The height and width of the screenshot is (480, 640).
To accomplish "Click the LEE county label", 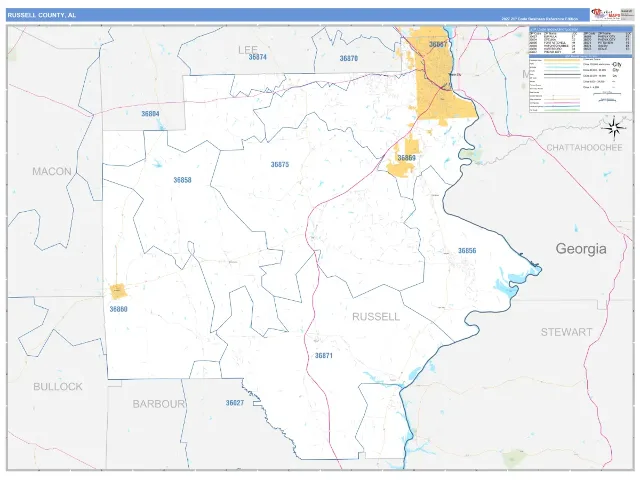I will [248, 50].
